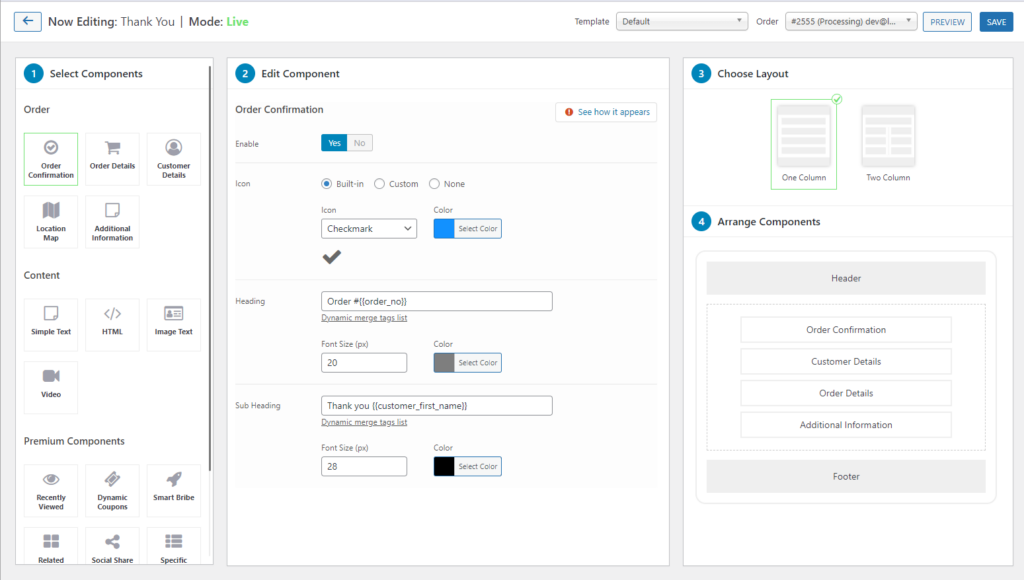Open Dynamic merge tags list under Sub Heading
The height and width of the screenshot is (580, 1024).
(x=364, y=422)
